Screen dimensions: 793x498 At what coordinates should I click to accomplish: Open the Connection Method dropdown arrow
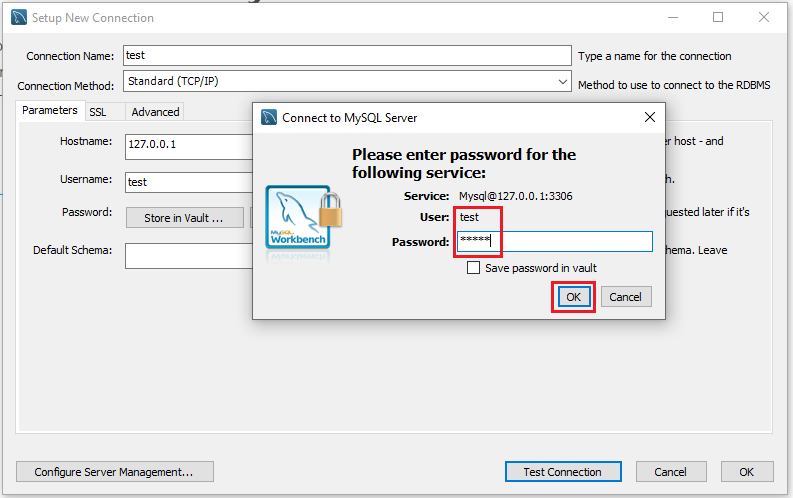[x=562, y=81]
